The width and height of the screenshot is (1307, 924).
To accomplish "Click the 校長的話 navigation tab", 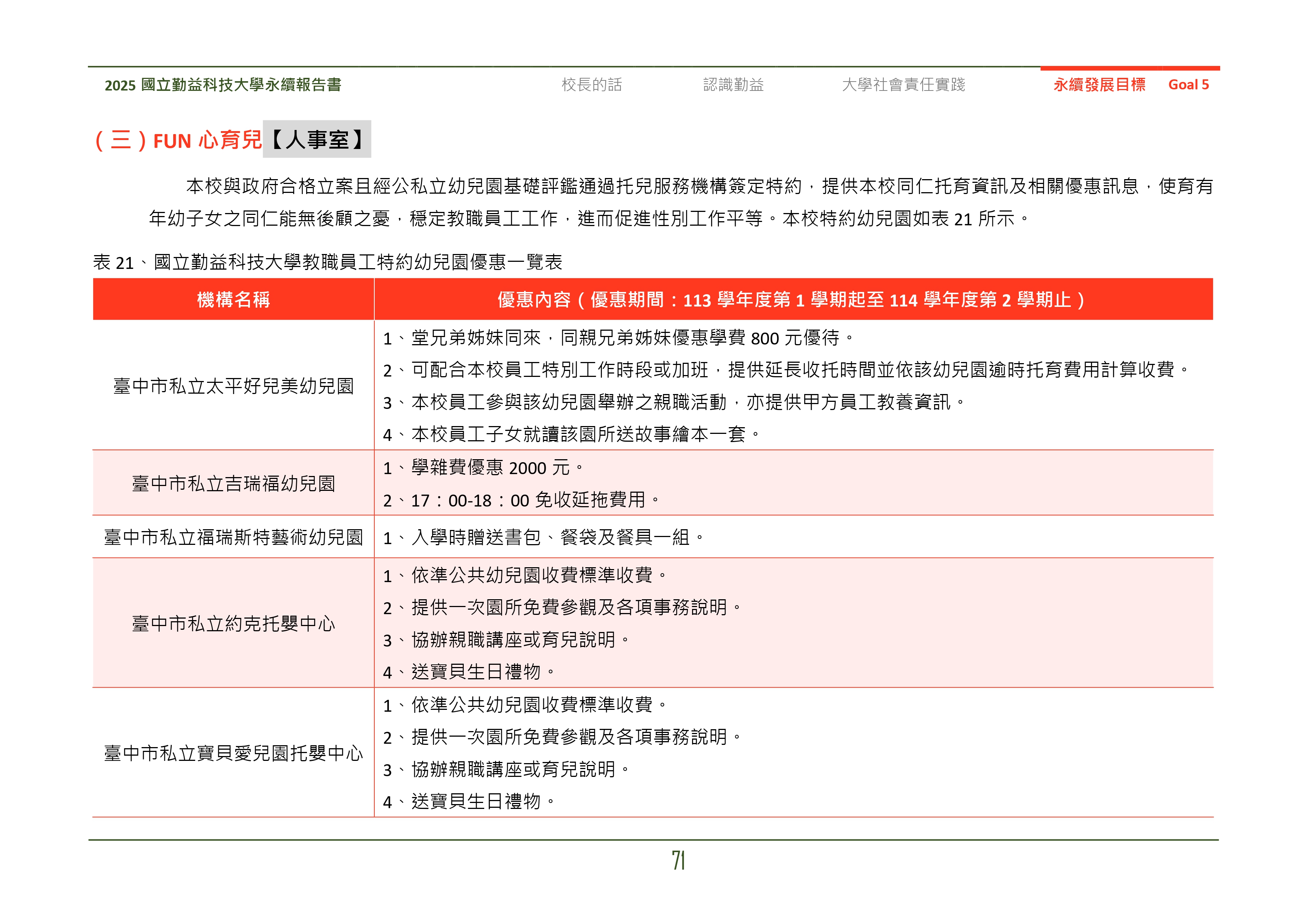I will click(x=591, y=85).
